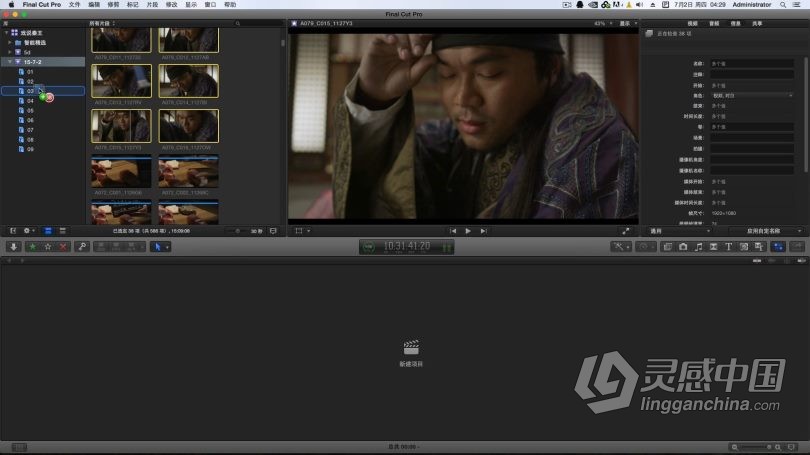The image size is (810, 455).
Task: Switch to the second Inspector tab
Action: 714,23
